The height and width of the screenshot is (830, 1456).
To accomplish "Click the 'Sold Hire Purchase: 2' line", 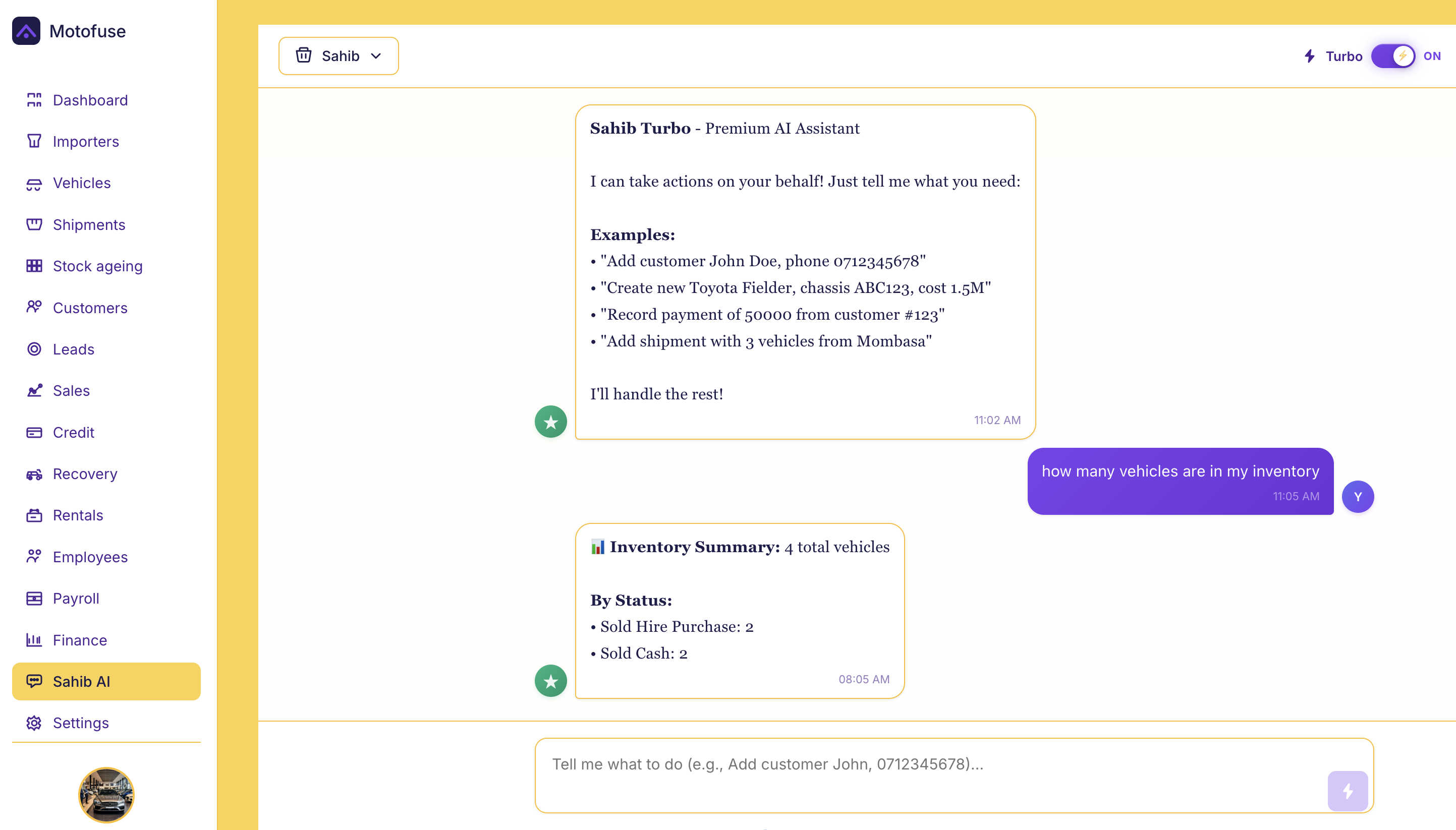I will (672, 626).
